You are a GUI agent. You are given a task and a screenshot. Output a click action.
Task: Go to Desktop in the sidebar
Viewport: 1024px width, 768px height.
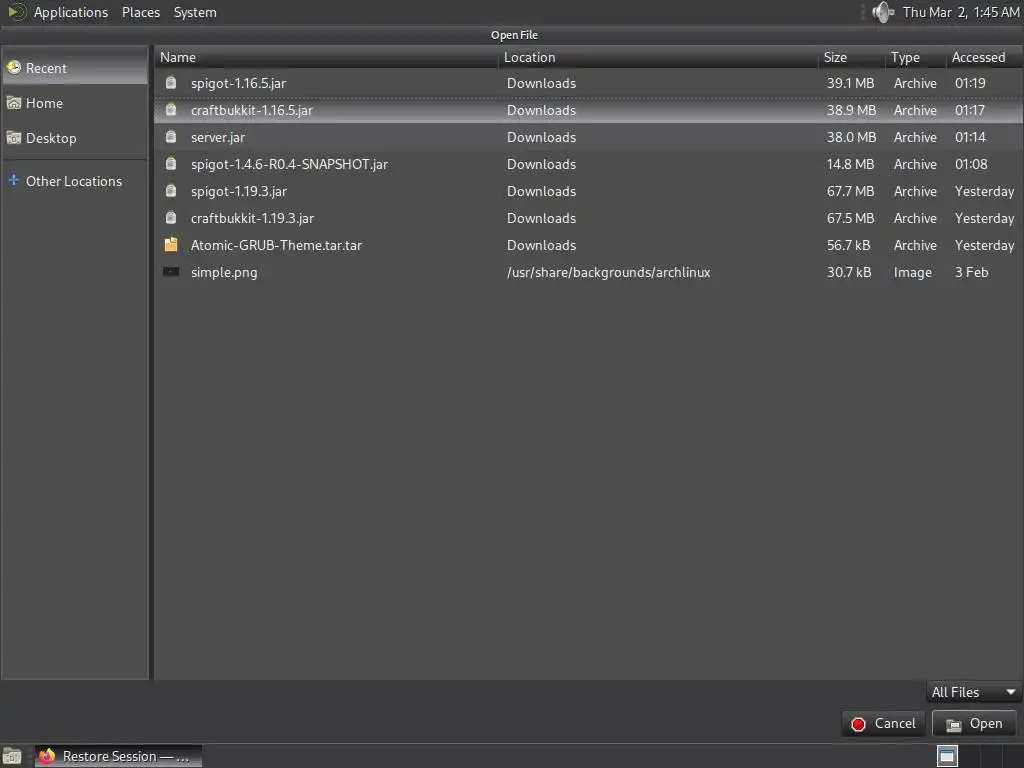75,138
